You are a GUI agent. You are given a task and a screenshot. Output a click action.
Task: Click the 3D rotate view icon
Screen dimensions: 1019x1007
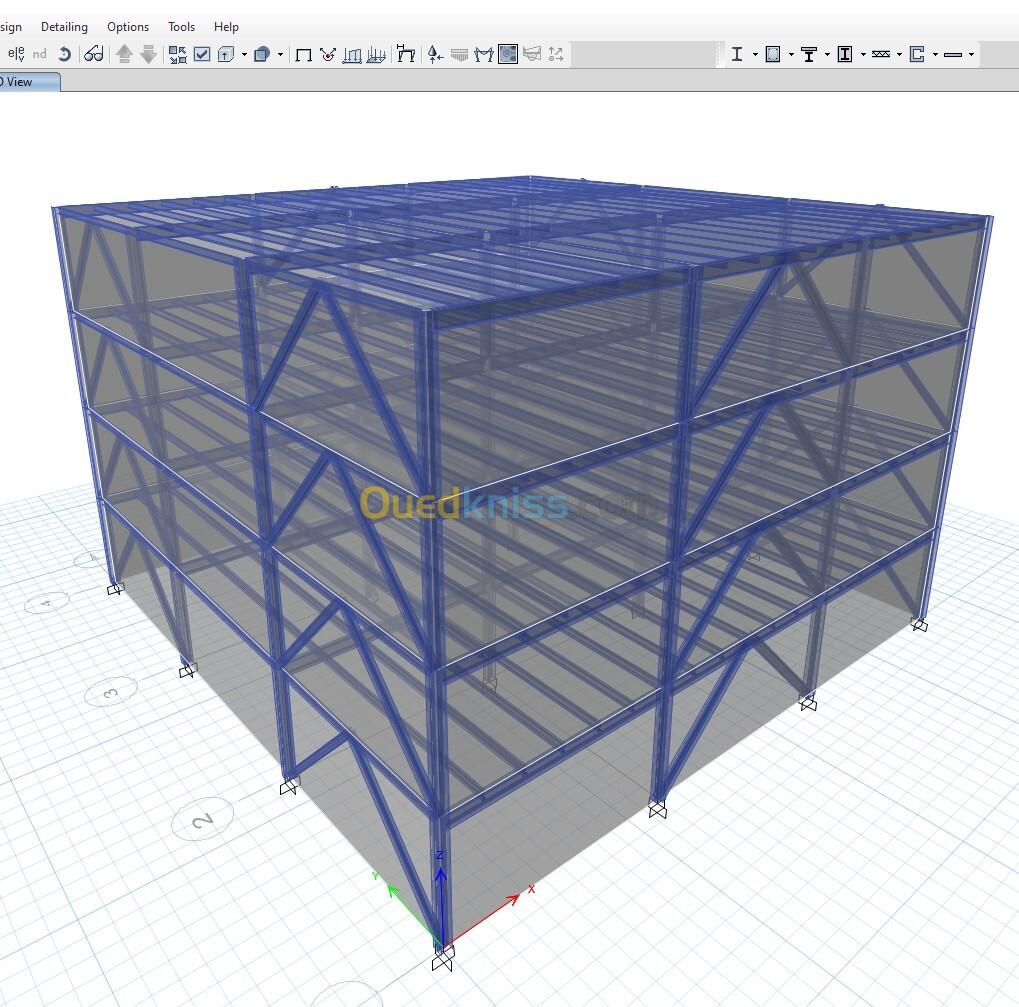[64, 54]
